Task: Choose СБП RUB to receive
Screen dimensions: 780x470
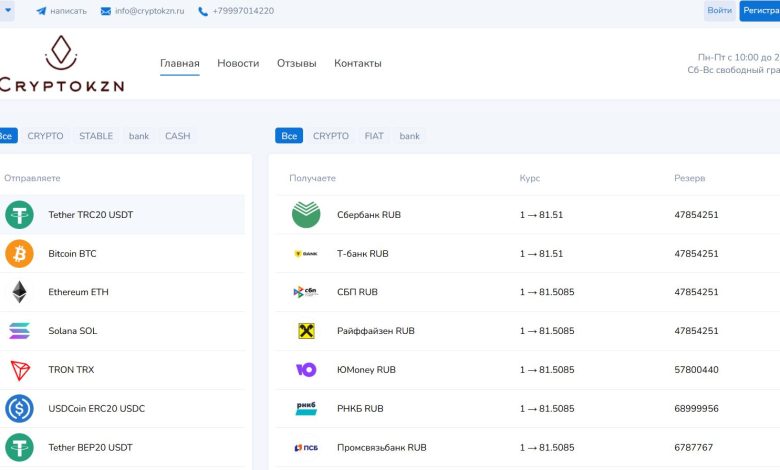Action: pyautogui.click(x=528, y=292)
